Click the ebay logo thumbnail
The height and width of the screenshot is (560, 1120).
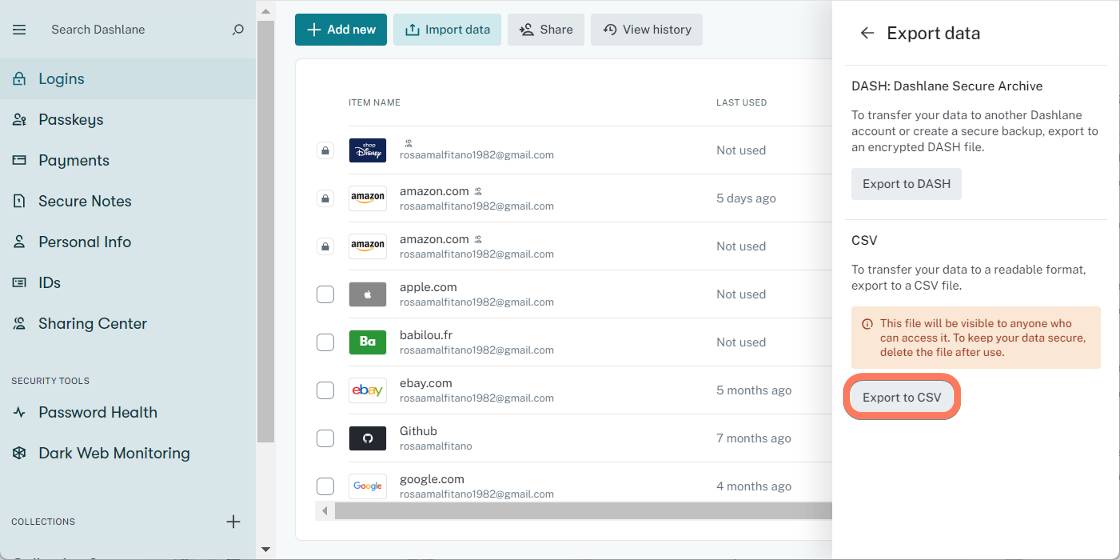pyautogui.click(x=367, y=390)
